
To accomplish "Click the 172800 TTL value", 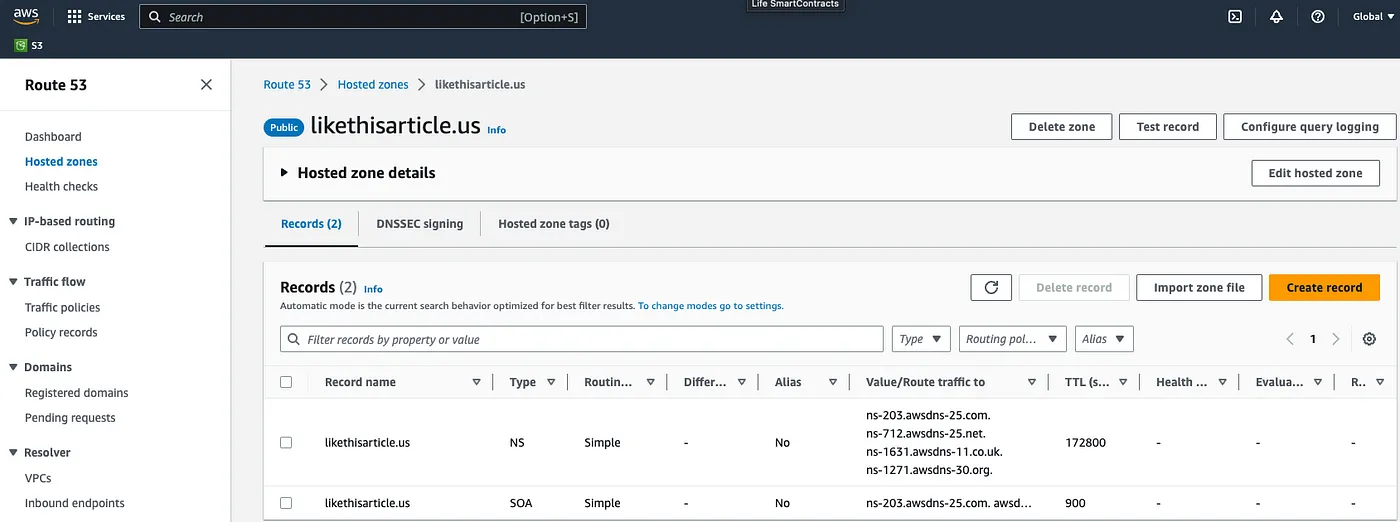I will pyautogui.click(x=1086, y=442).
